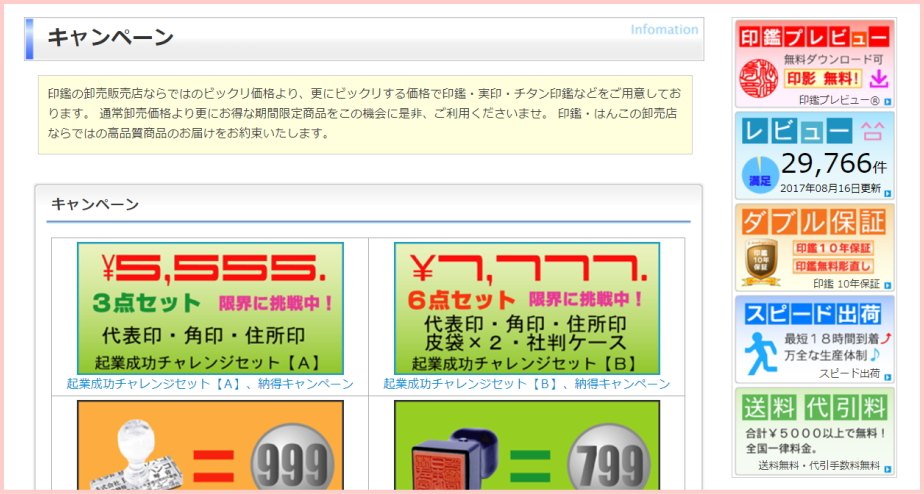Click the pink smiley face icon

point(872,131)
